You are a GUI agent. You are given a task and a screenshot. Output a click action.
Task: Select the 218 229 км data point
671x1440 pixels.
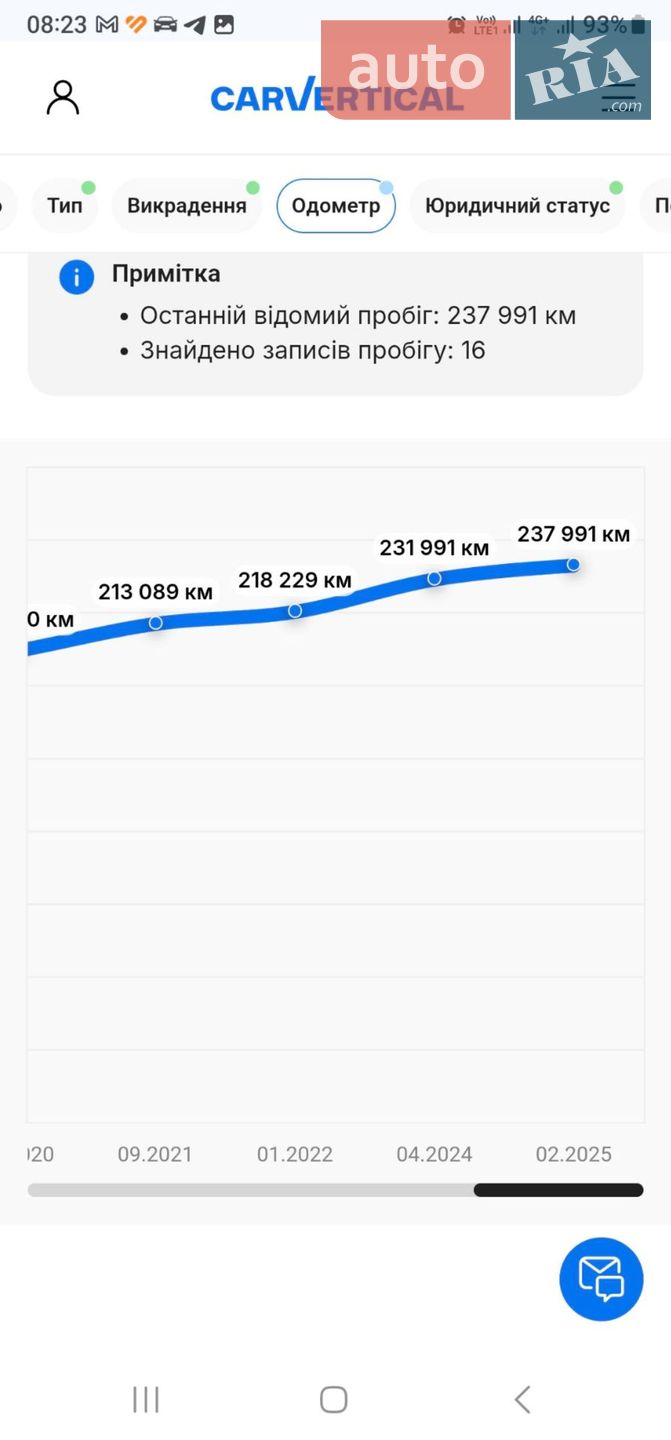295,610
